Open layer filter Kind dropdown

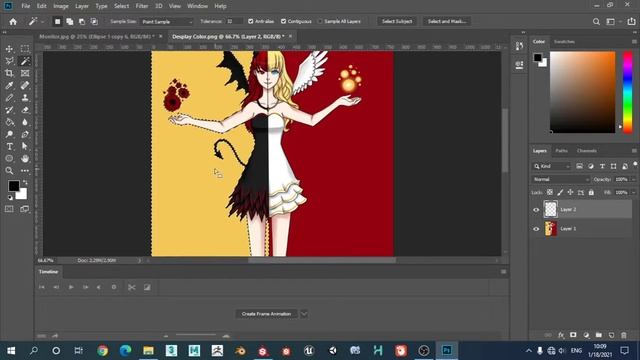click(x=551, y=166)
